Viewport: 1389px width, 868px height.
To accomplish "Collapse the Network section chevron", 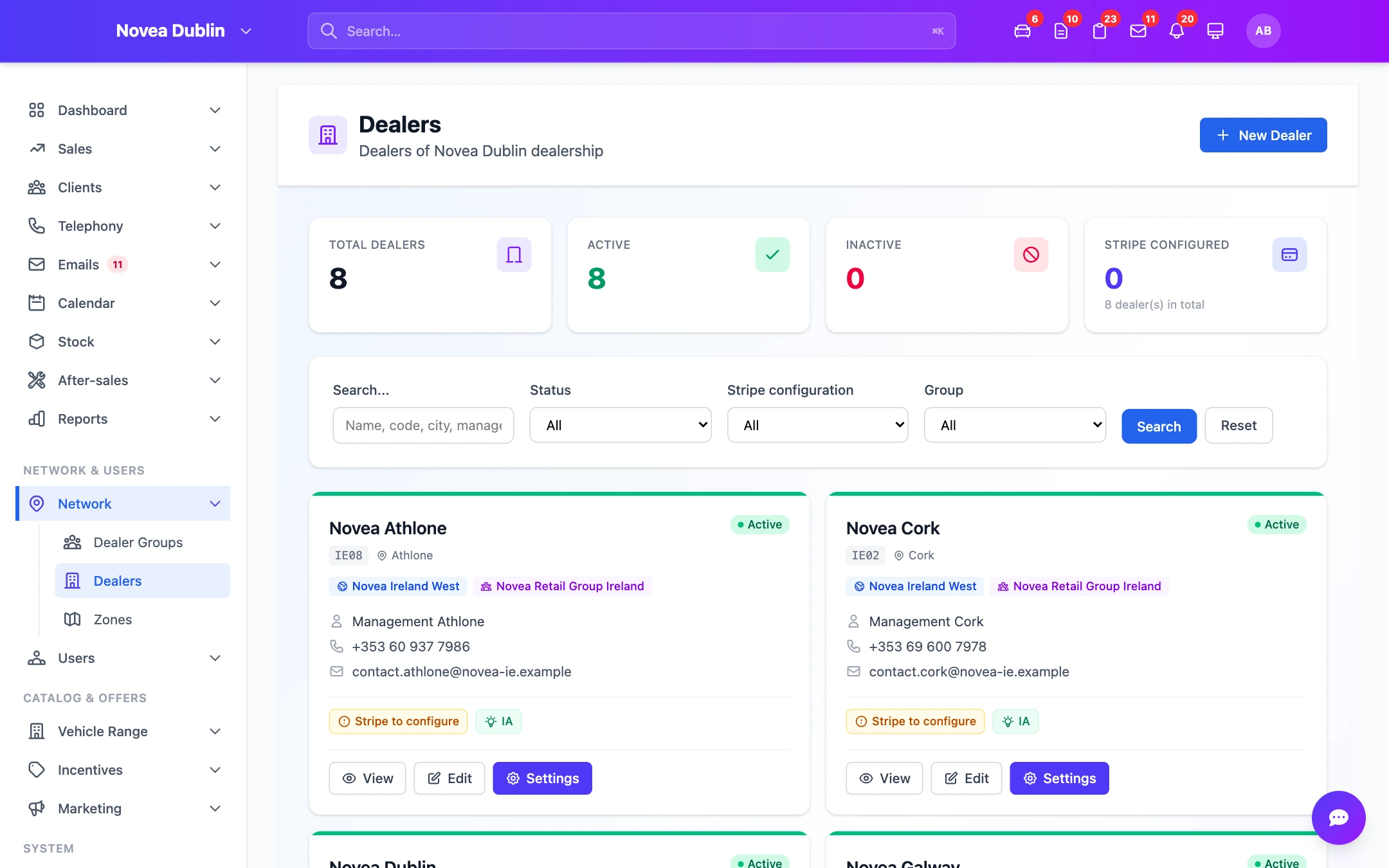I will tap(215, 503).
